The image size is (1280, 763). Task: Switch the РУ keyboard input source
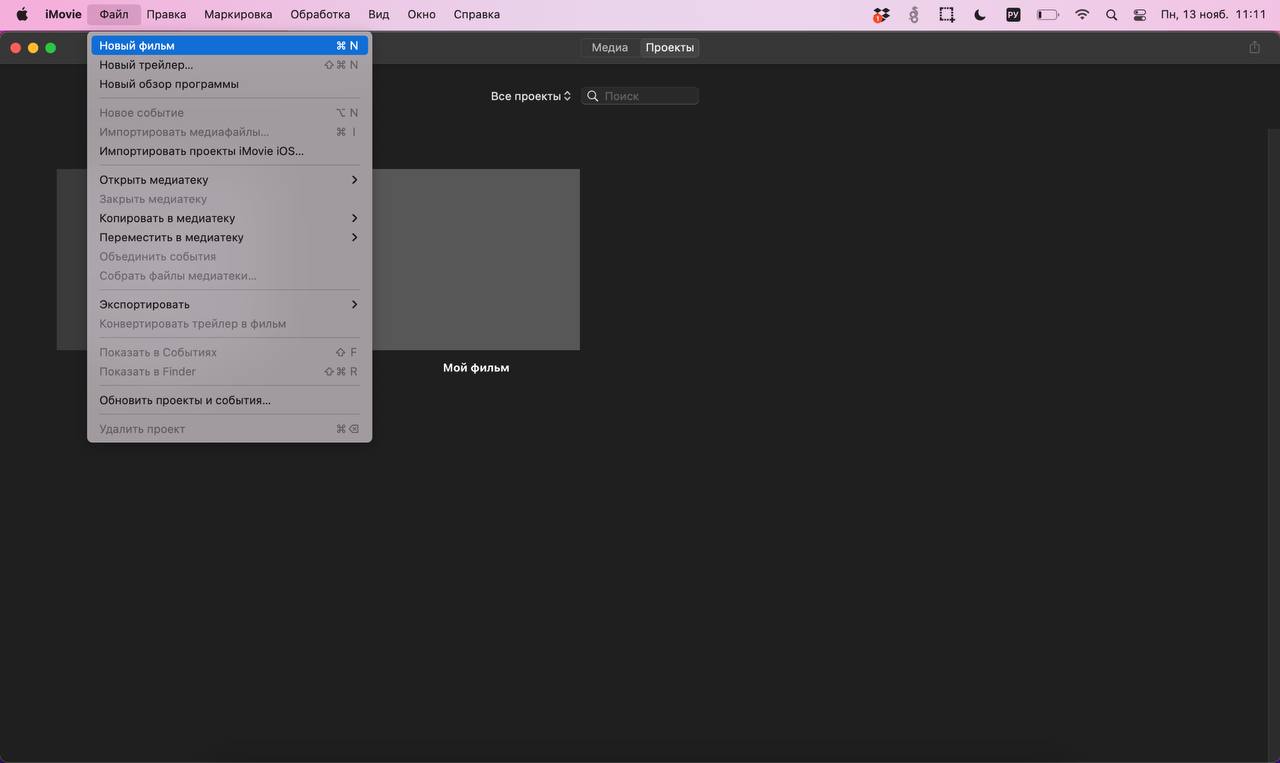coord(1013,15)
